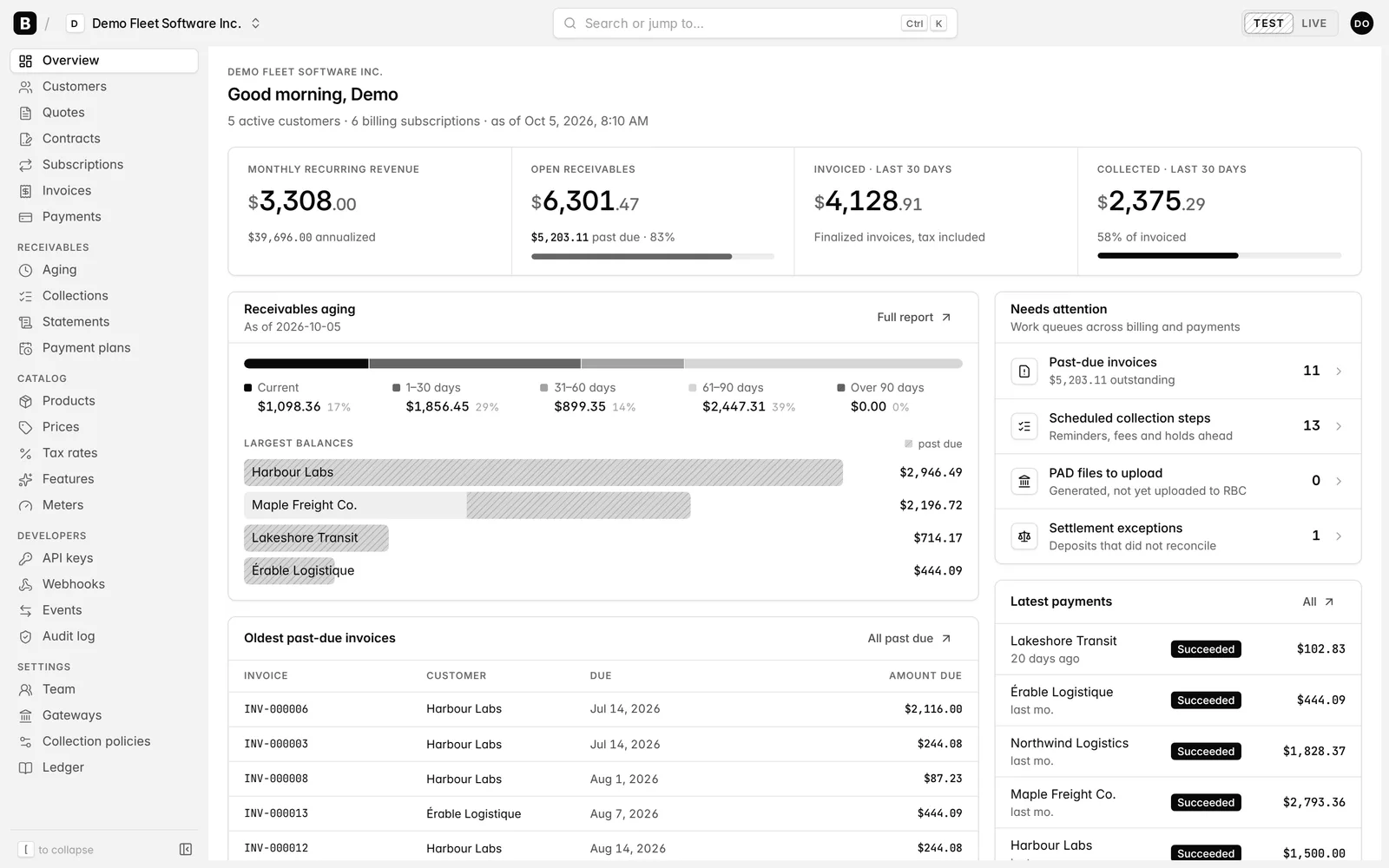Expand Scheduled collection steps chevron
The height and width of the screenshot is (868, 1389).
pos(1339,426)
